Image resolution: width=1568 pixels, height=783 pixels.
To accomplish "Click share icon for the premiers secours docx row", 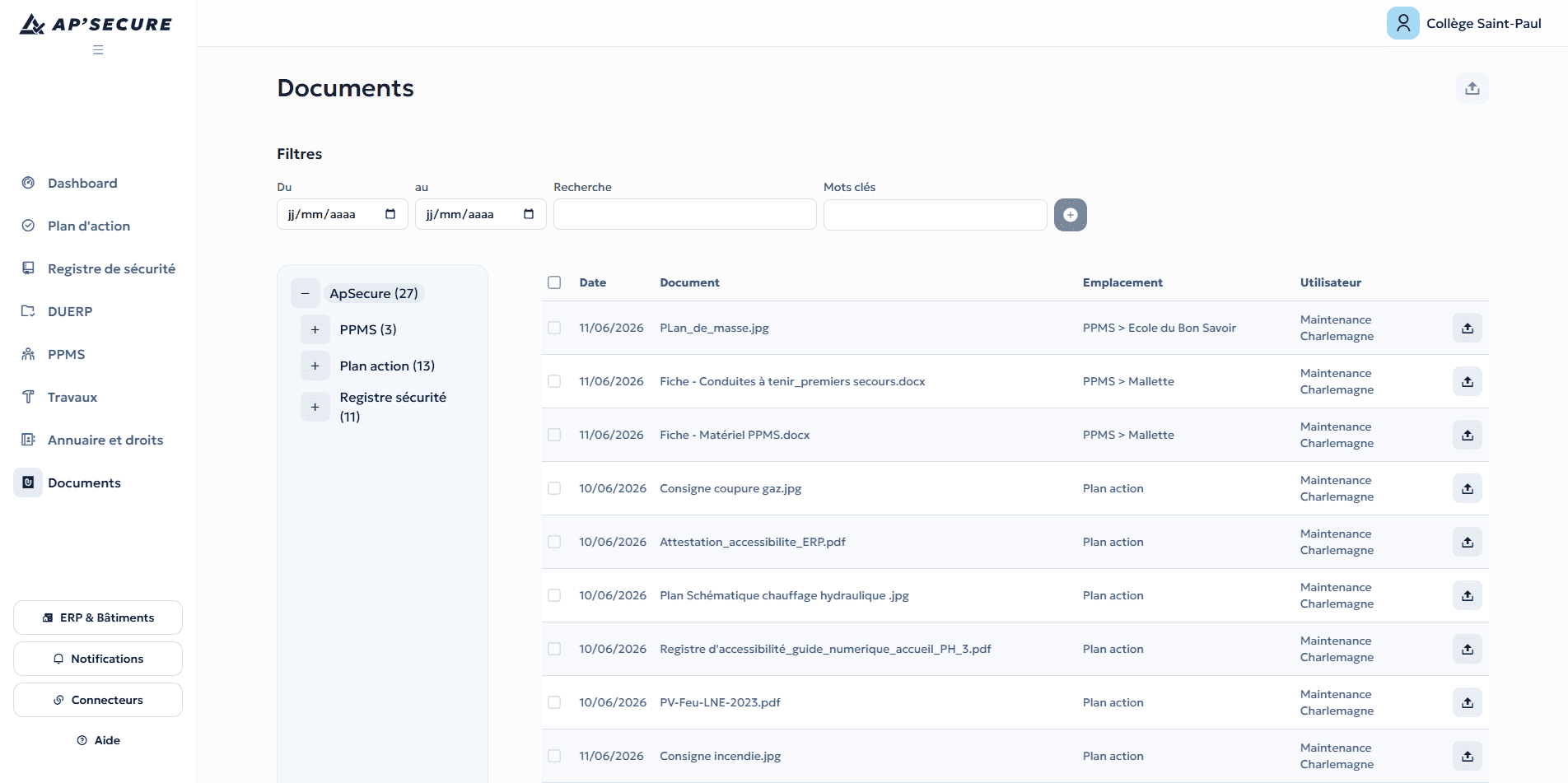I will (1467, 381).
